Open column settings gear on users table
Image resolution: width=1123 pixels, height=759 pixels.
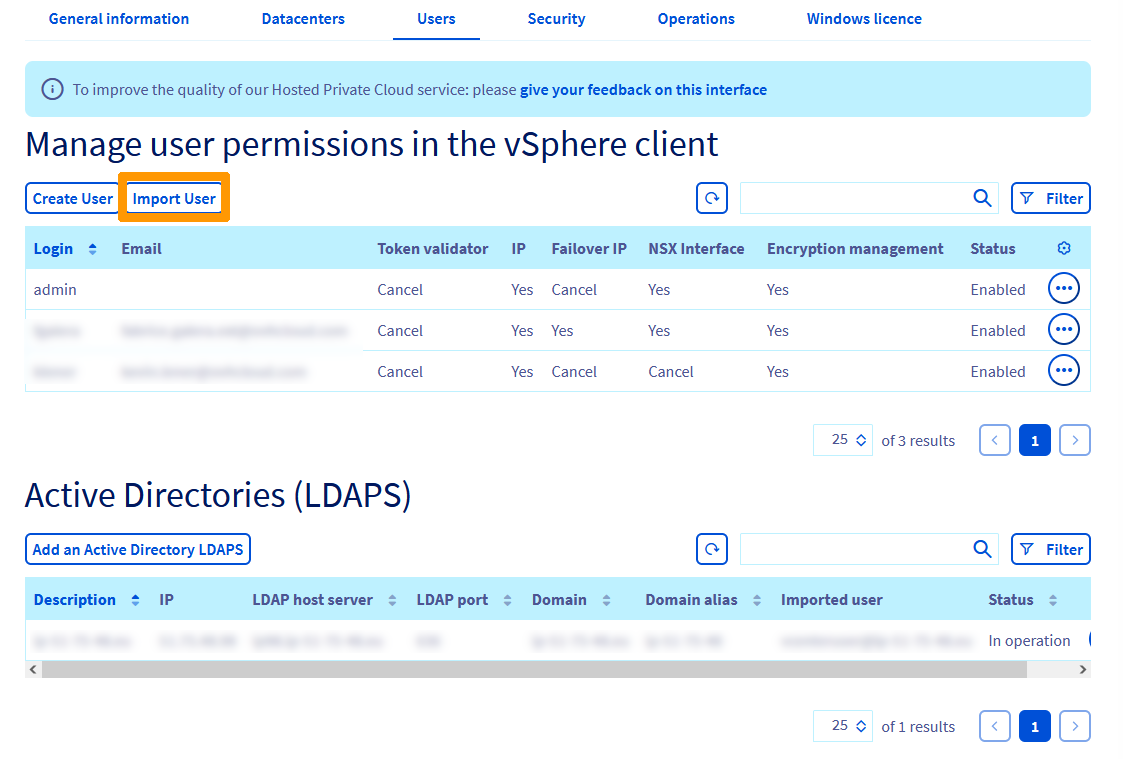pos(1063,248)
